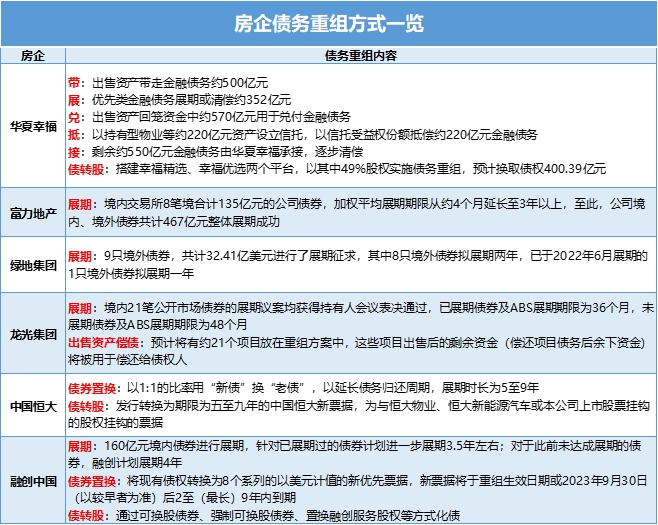Click the red label 债券置换 in 中国恒大 row
The height and width of the screenshot is (525, 658).
91,388
